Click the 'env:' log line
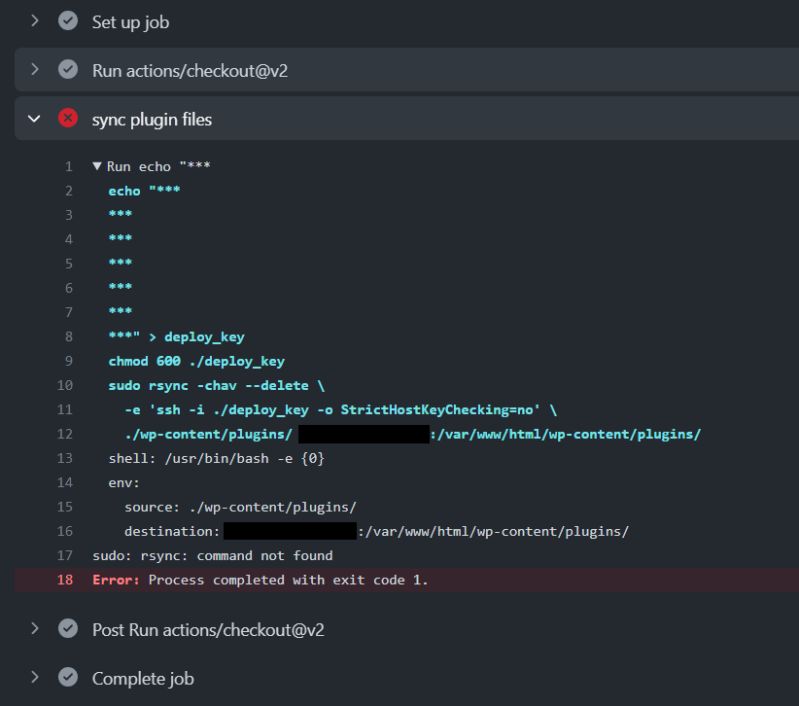The image size is (799, 706). (123, 483)
